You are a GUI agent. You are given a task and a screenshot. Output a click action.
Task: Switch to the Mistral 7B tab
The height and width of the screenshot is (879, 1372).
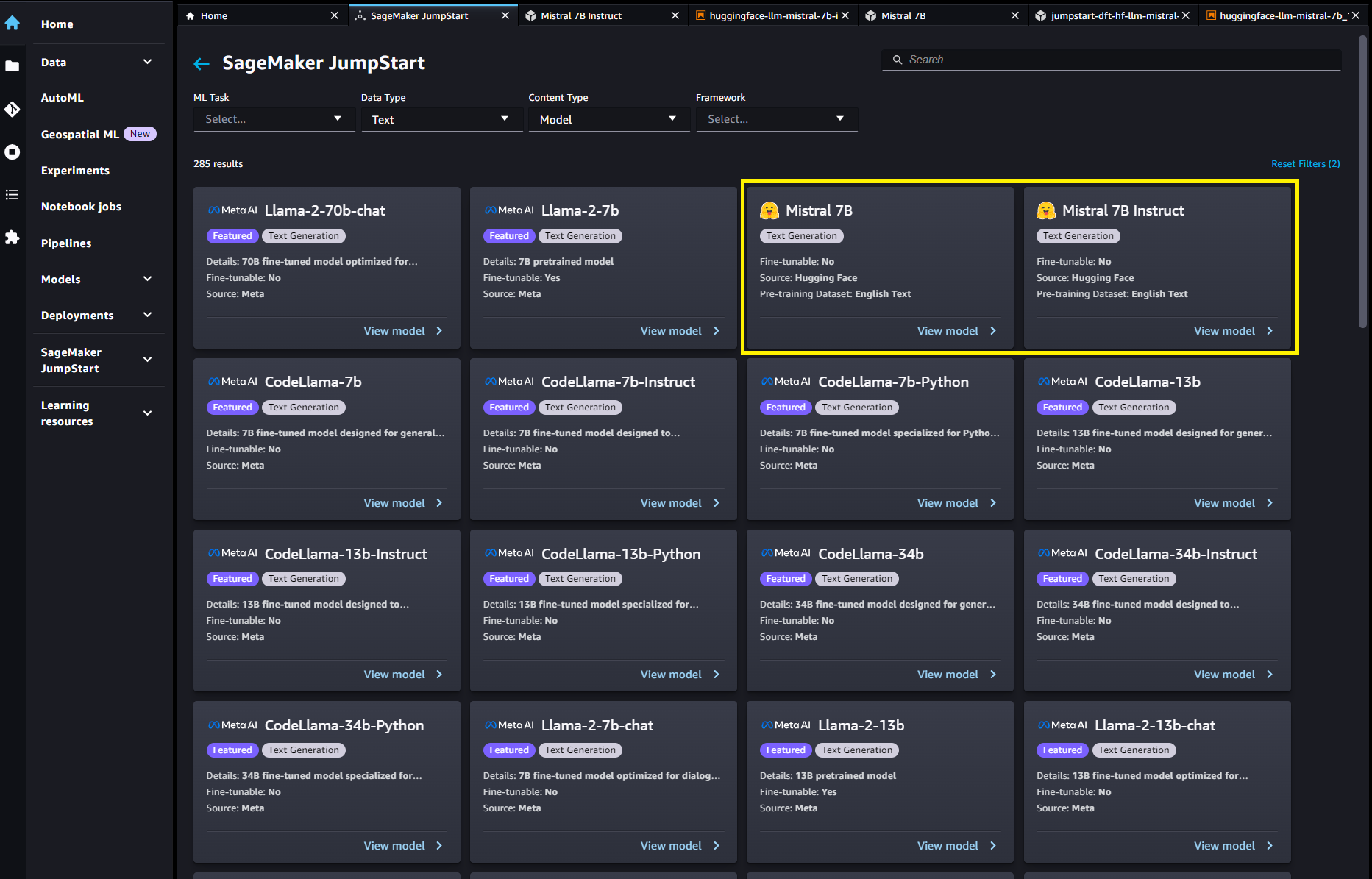tap(903, 15)
